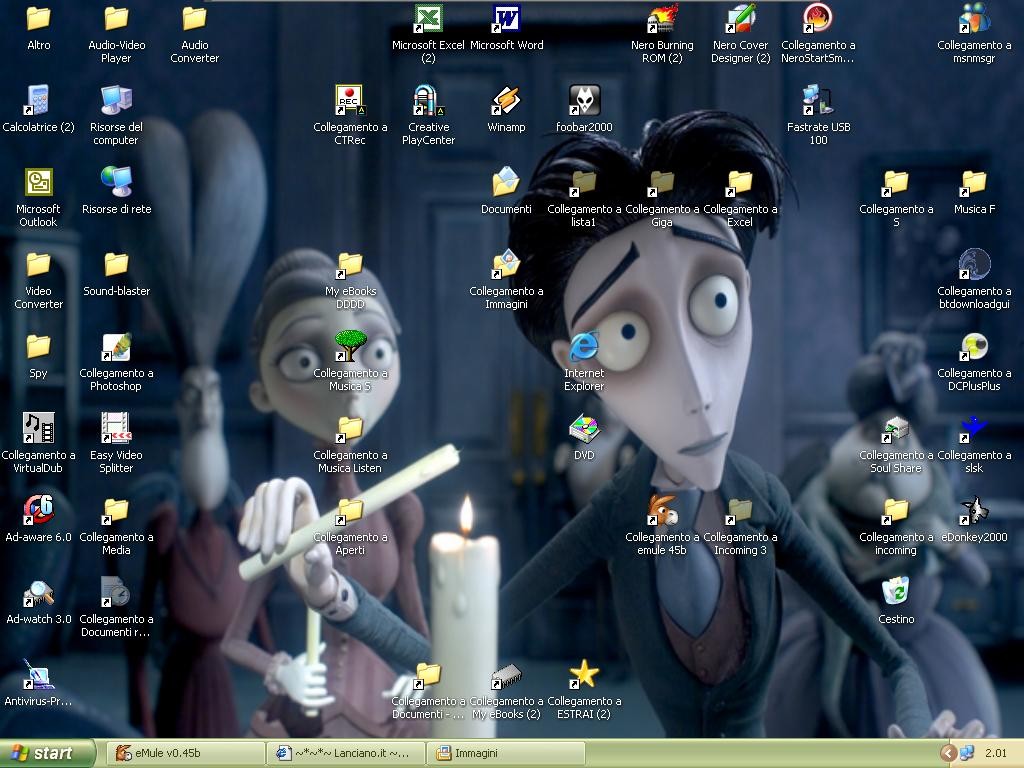Open the Audio Converter folder
The width and height of the screenshot is (1024, 768).
(194, 20)
